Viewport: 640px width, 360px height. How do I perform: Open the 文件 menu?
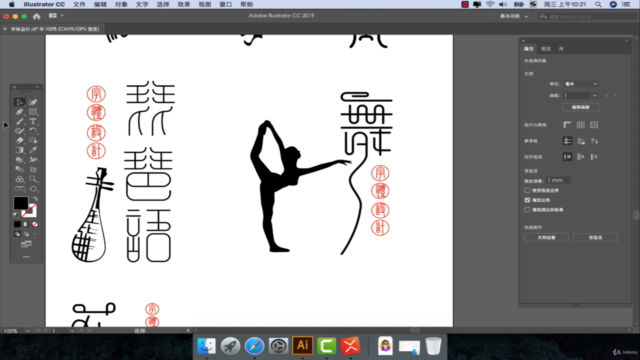(79, 4)
